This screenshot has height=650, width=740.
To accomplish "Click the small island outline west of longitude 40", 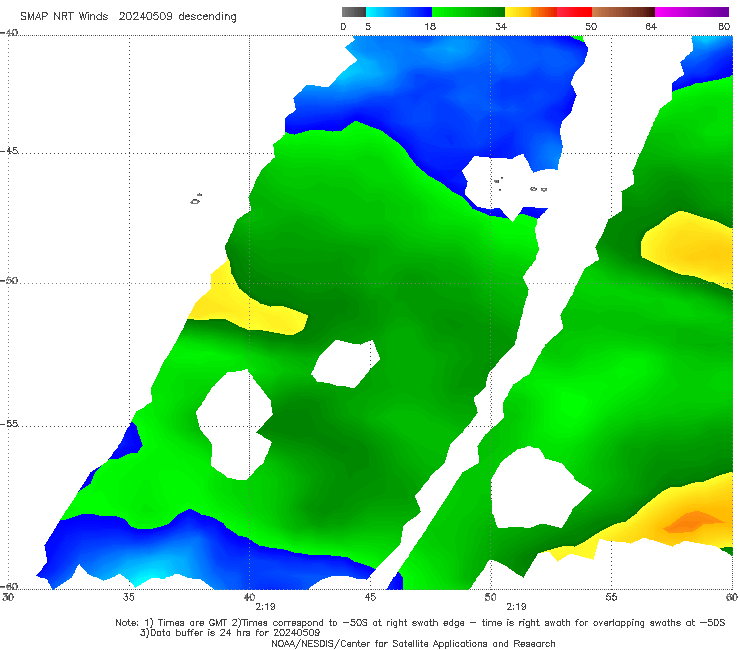I will [x=196, y=199].
